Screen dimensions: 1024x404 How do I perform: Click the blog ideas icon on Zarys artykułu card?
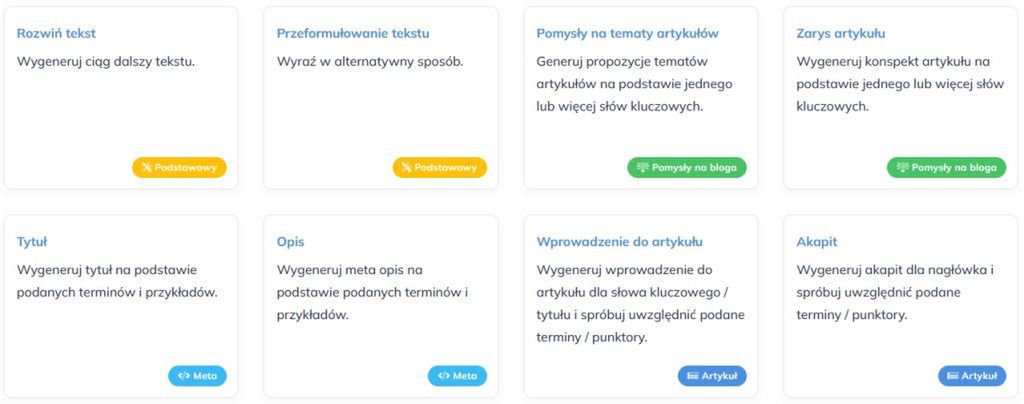click(x=903, y=168)
